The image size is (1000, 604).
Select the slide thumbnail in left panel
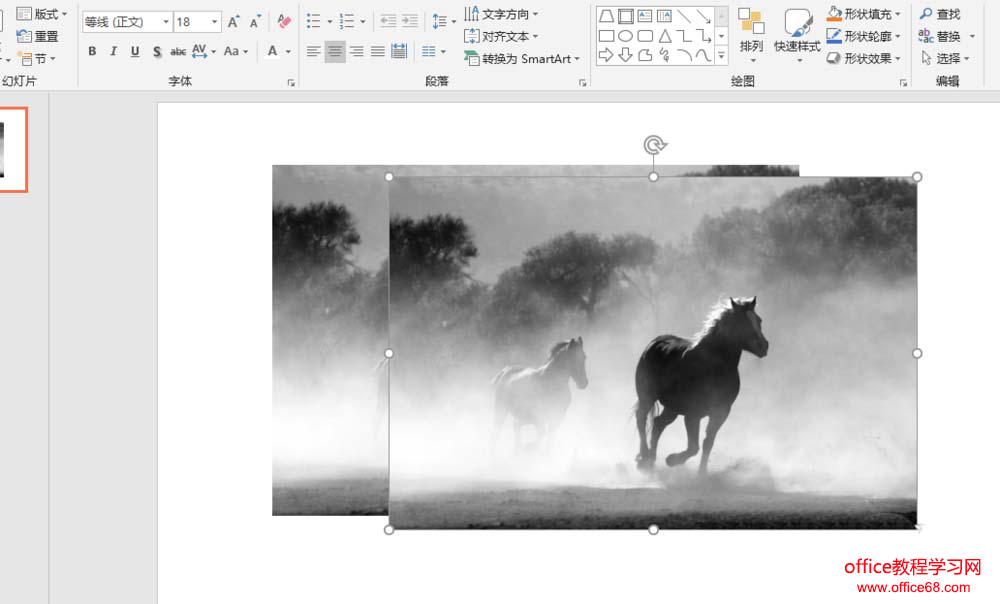pos(10,150)
